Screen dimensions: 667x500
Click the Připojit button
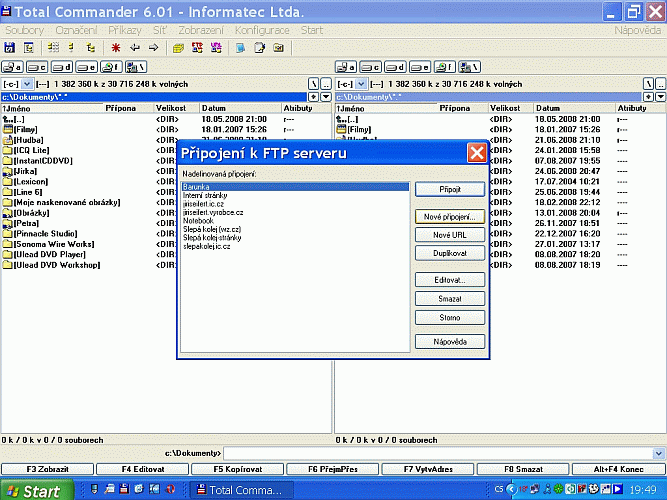(450, 188)
